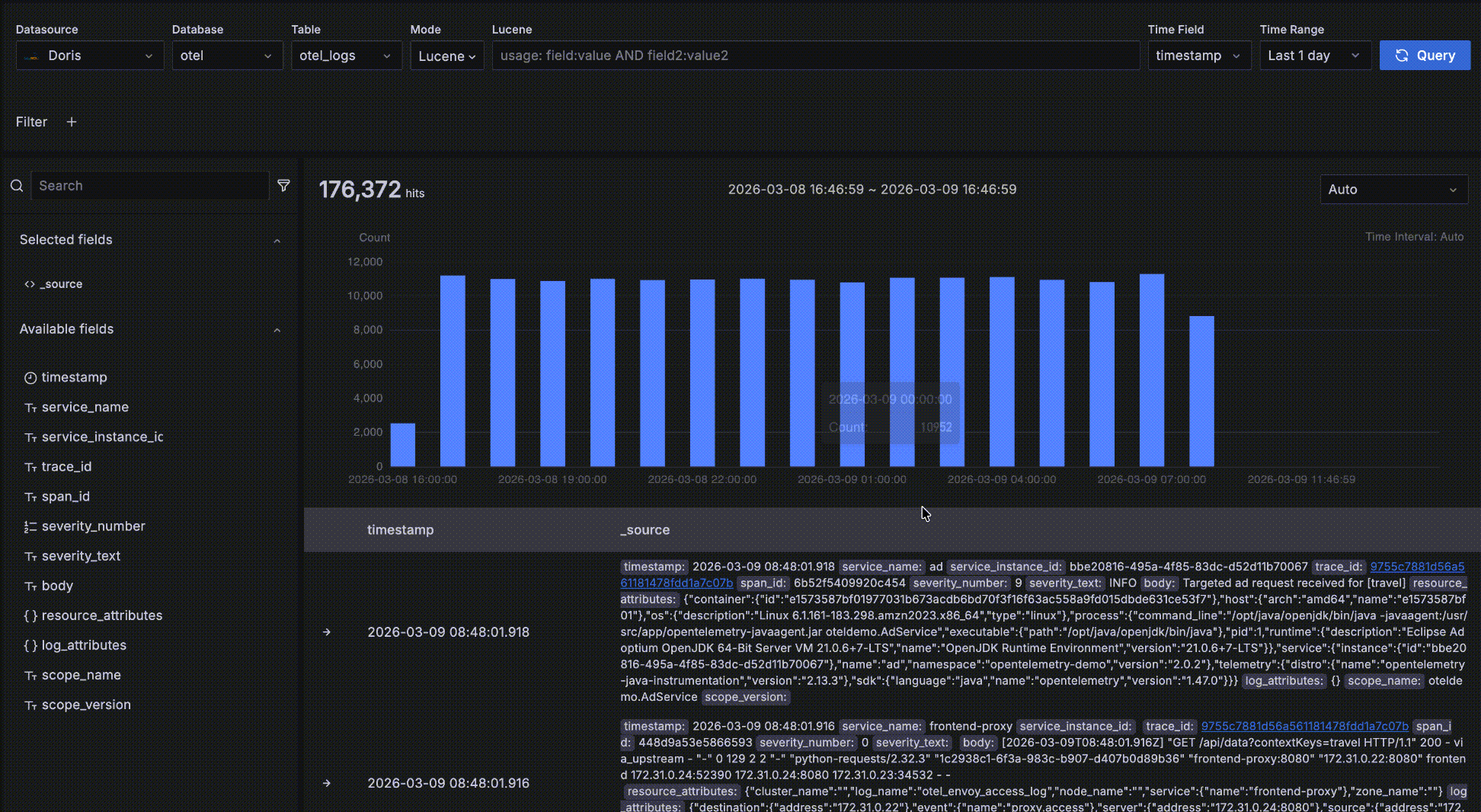
Task: Open trace_id link in the ad service row
Action: tap(1417, 567)
